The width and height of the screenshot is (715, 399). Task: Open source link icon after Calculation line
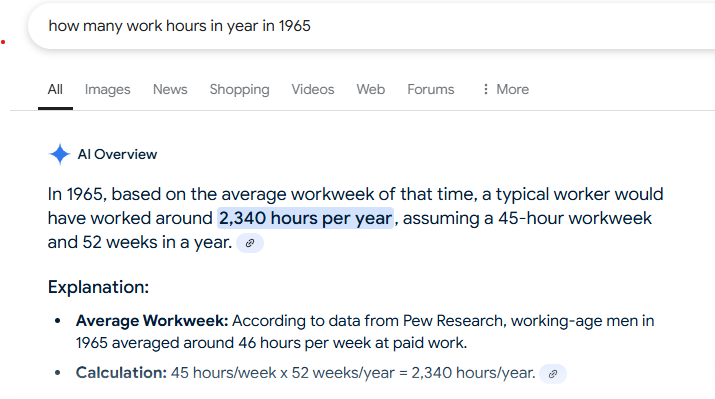click(553, 374)
